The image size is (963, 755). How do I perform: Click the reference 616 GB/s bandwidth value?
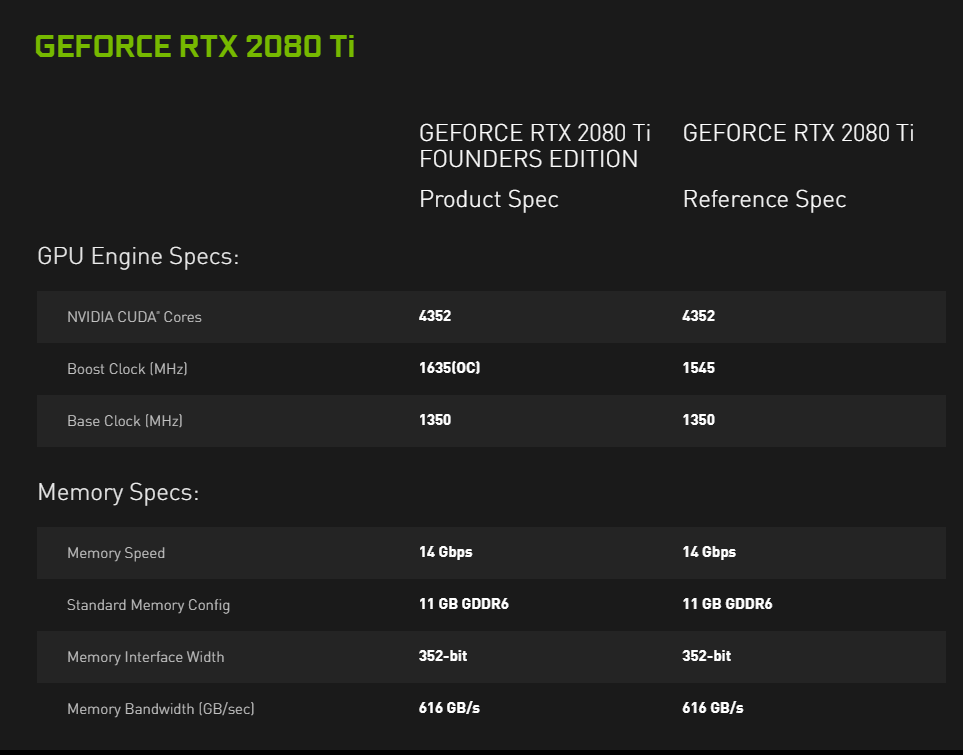[x=712, y=708]
